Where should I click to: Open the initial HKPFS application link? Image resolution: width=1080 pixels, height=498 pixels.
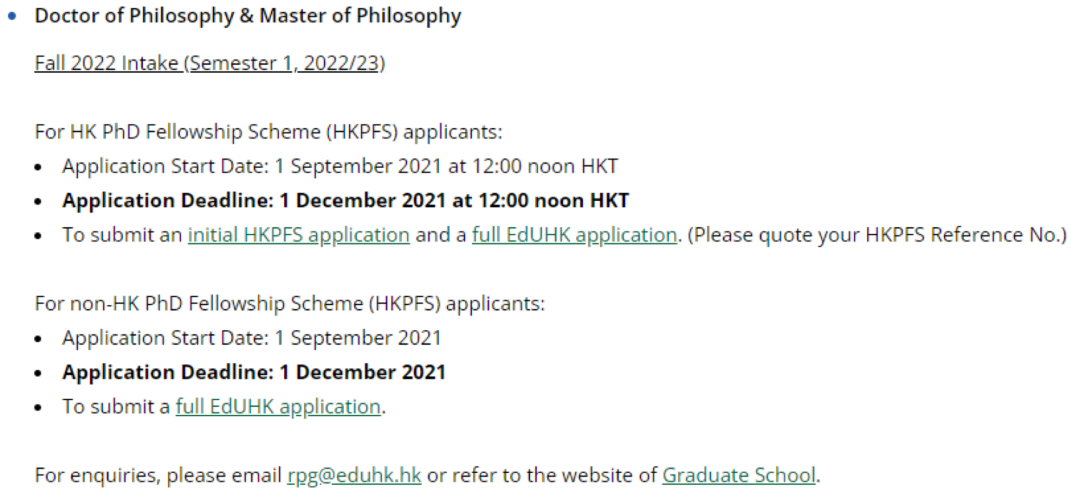(298, 235)
